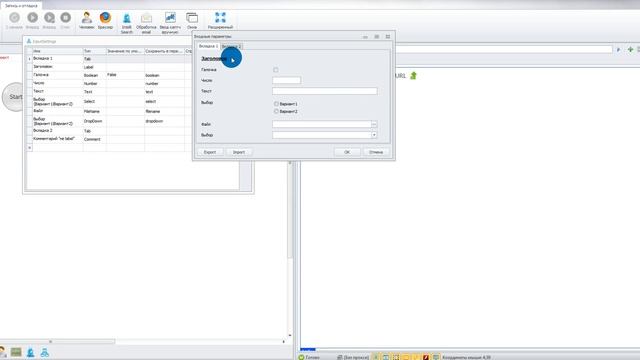Click the green up-arrow icon beside URL
This screenshot has height=360, width=640.
coord(413,76)
